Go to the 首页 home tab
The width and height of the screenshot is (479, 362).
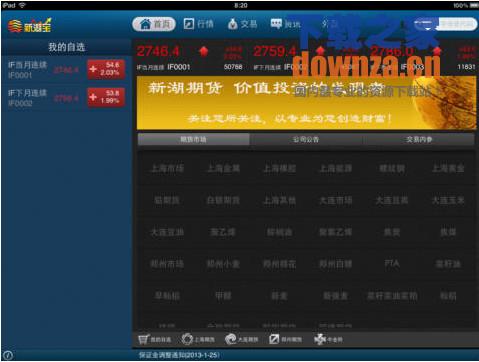point(154,24)
